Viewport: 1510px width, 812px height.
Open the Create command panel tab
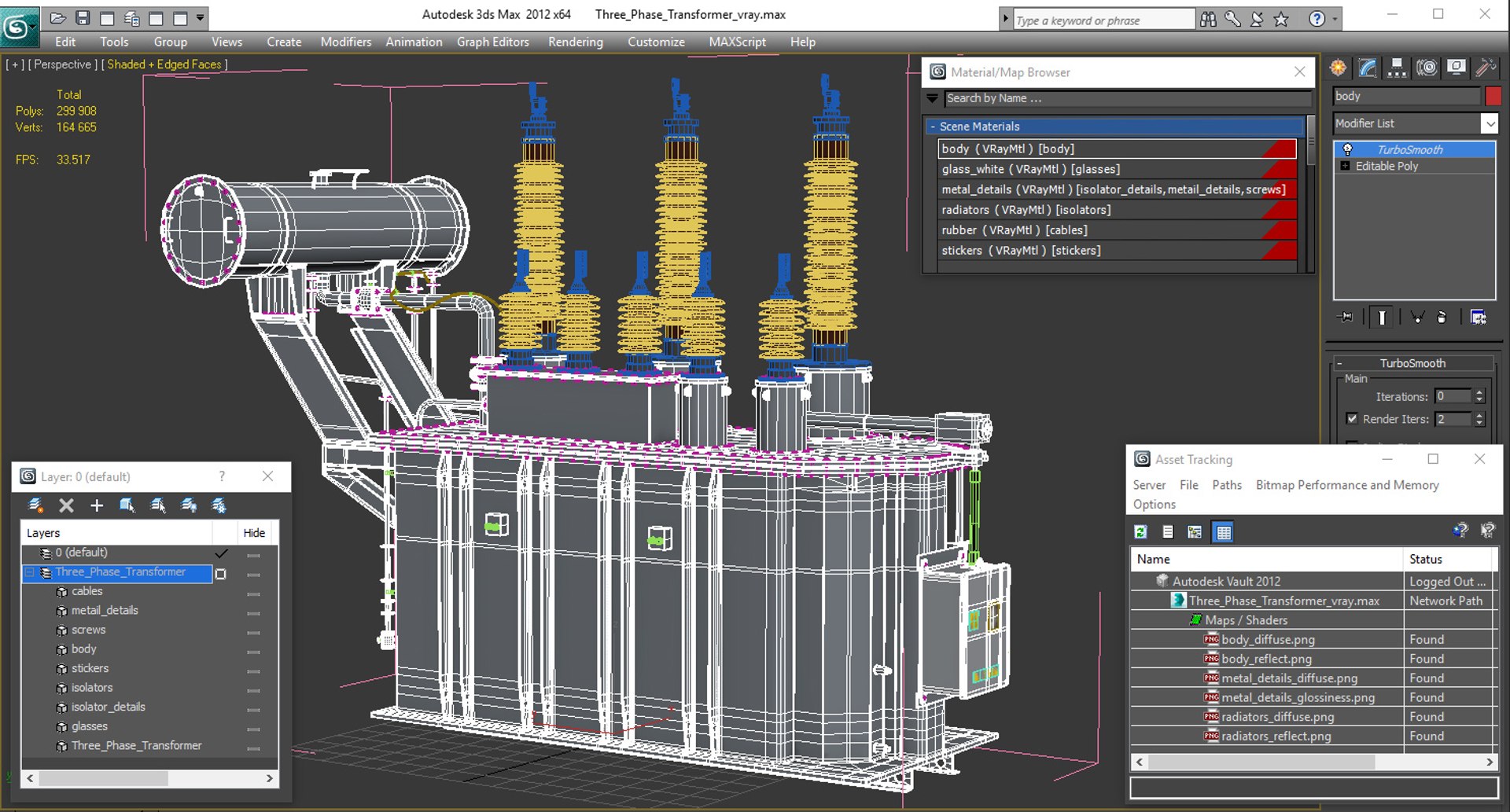click(x=1338, y=68)
